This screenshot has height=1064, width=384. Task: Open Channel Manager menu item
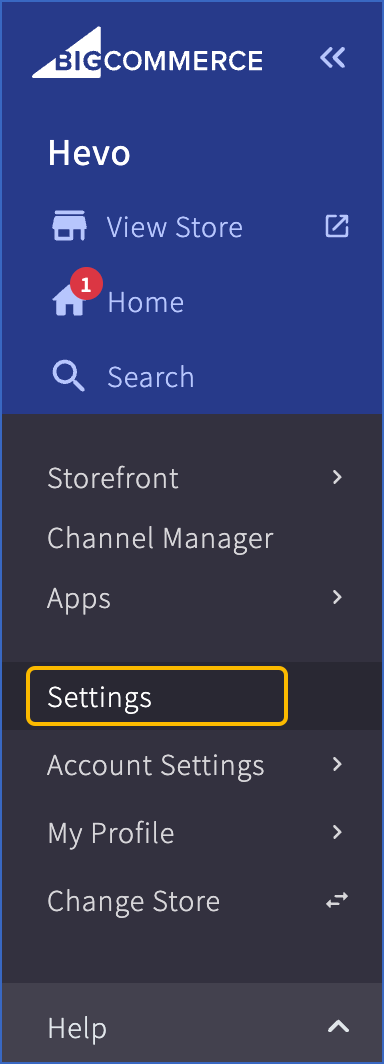click(160, 539)
